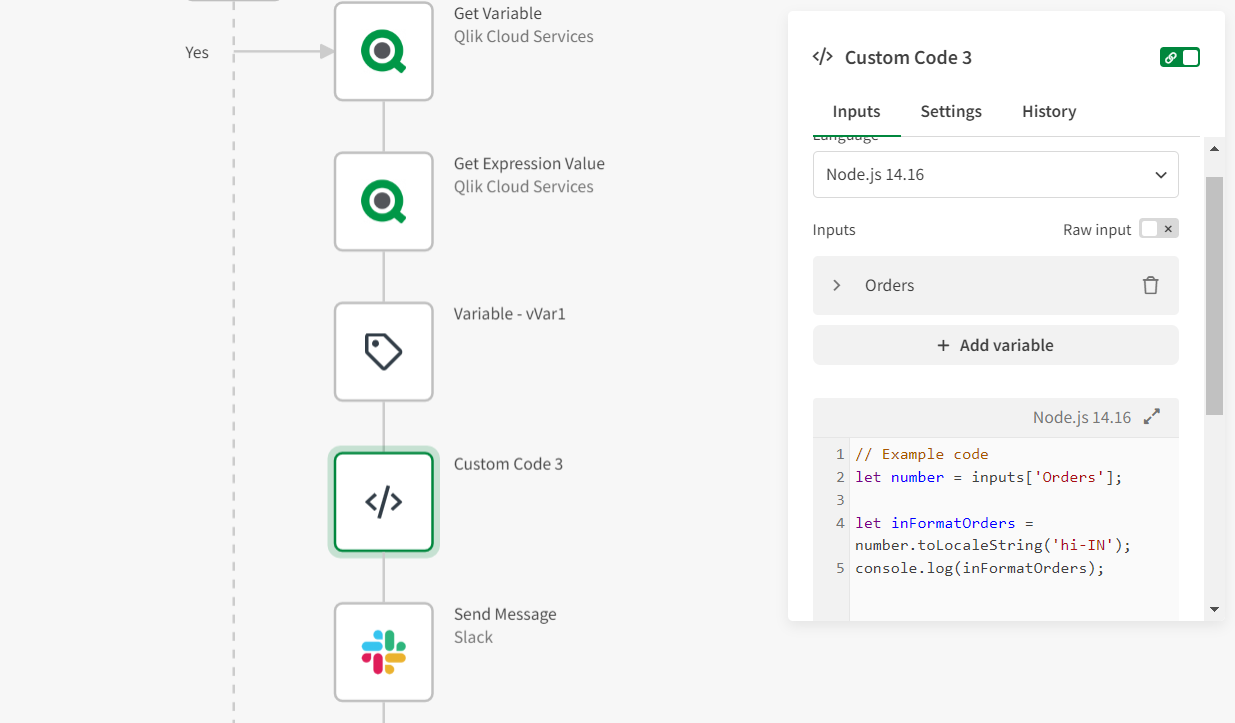The image size is (1235, 723).
Task: Click inside the code editor on line 5
Action: [980, 568]
